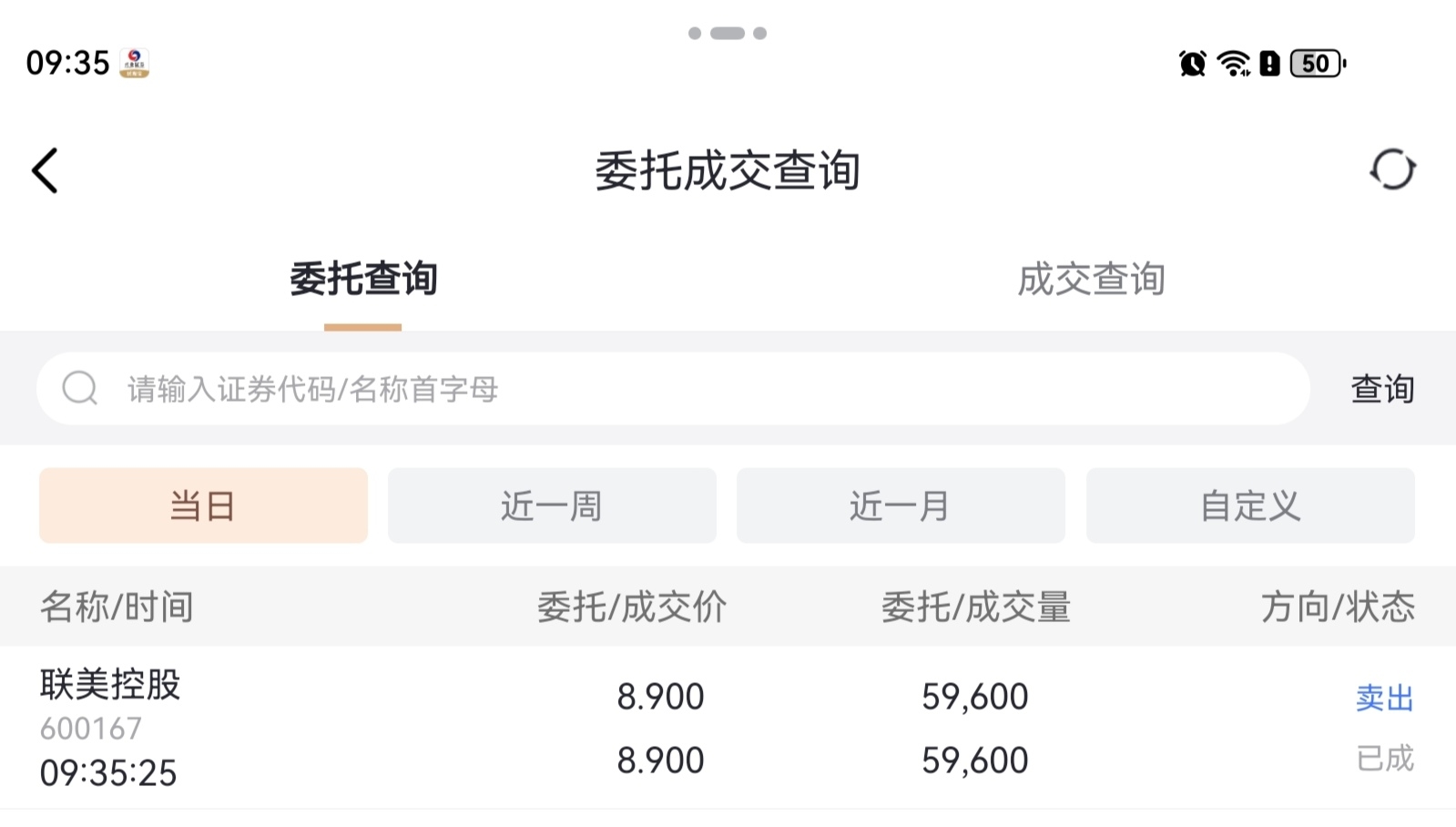Click the refresh icon at top right
Viewport: 1456px width, 827px height.
(x=1392, y=169)
